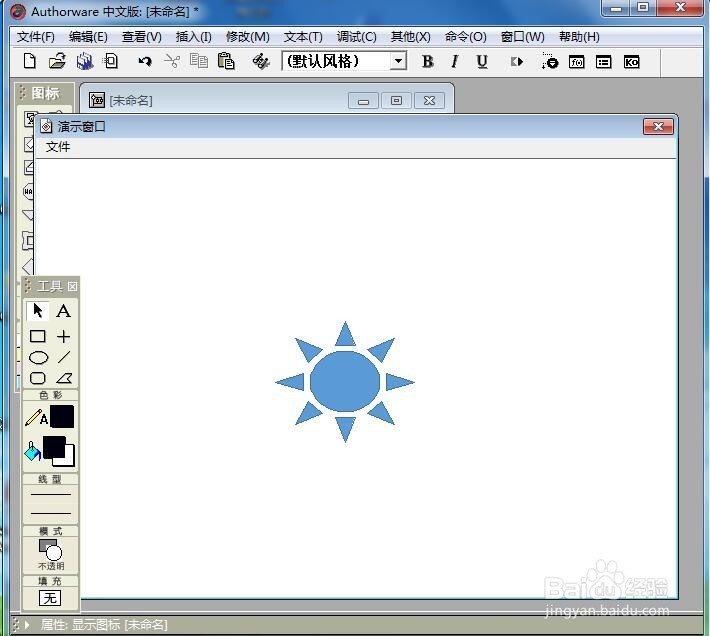Open the 文件(F) menu
The height and width of the screenshot is (636, 710).
tap(36, 37)
